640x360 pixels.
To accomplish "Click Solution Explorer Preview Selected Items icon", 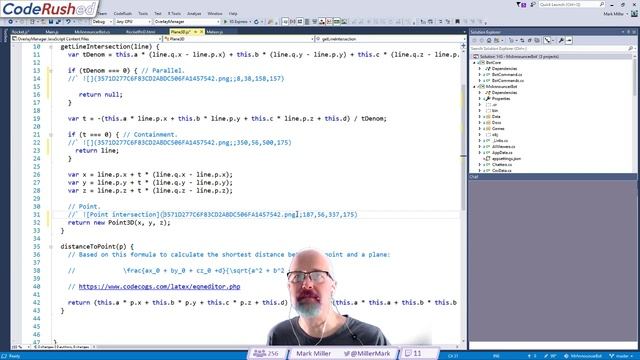I will (x=569, y=40).
